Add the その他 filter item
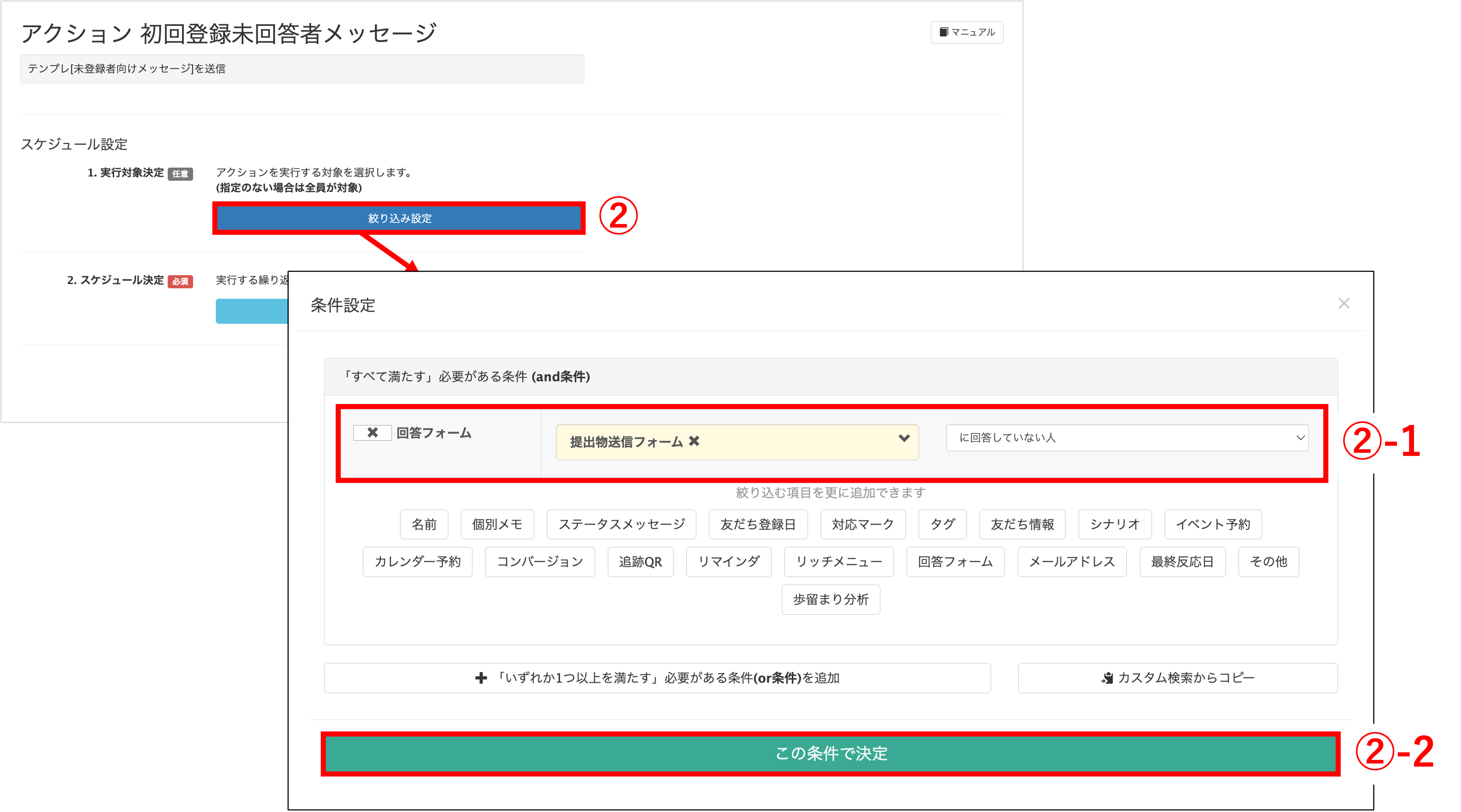1461x812 pixels. tap(1268, 561)
